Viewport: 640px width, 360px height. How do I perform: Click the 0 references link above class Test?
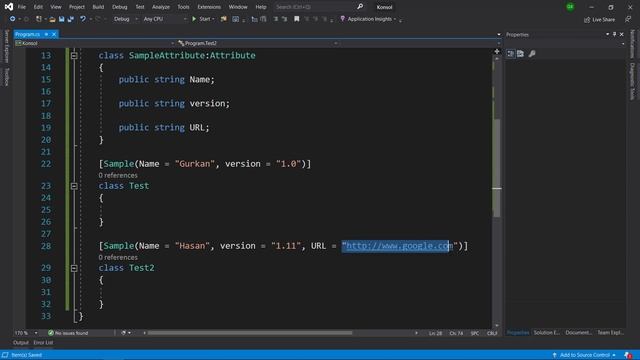pyautogui.click(x=118, y=176)
